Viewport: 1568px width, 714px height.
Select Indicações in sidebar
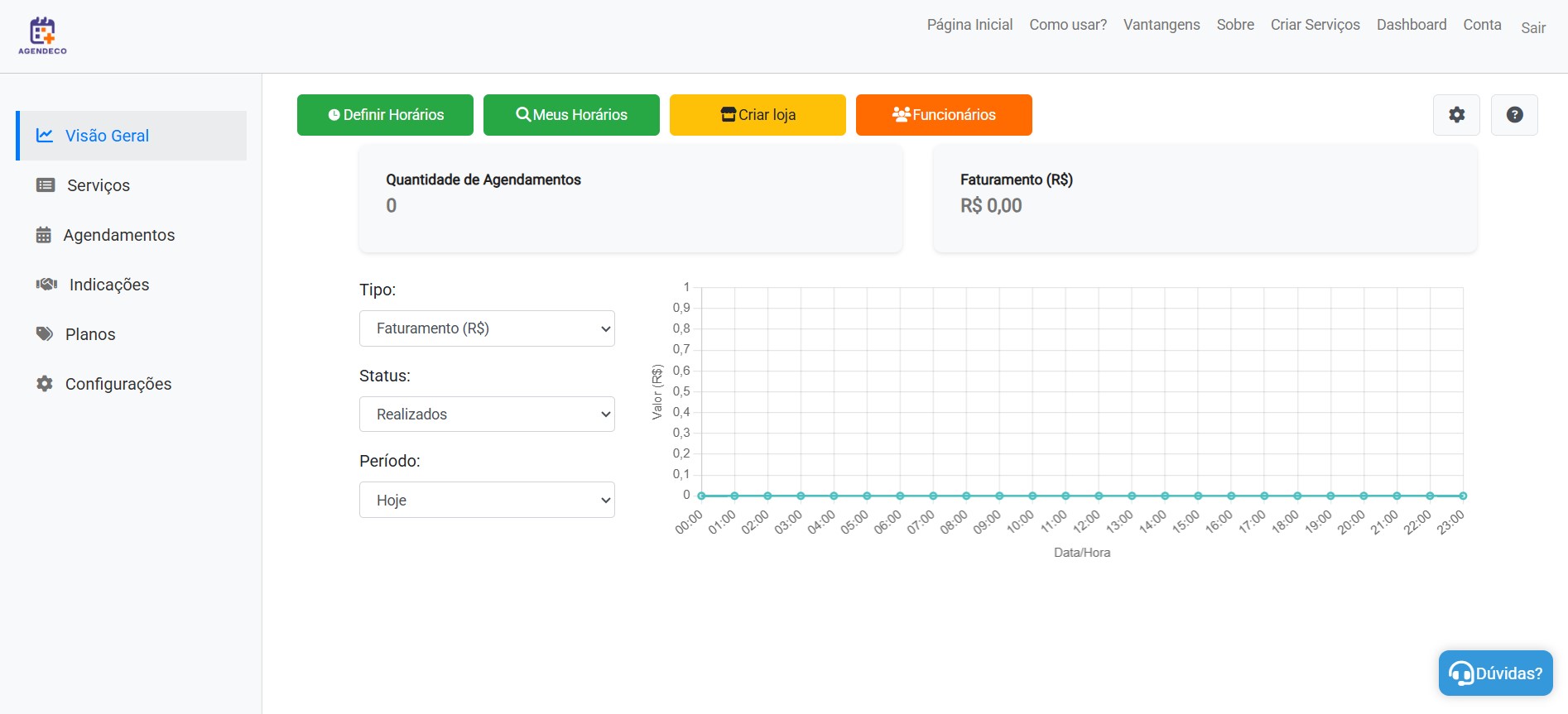(x=132, y=285)
